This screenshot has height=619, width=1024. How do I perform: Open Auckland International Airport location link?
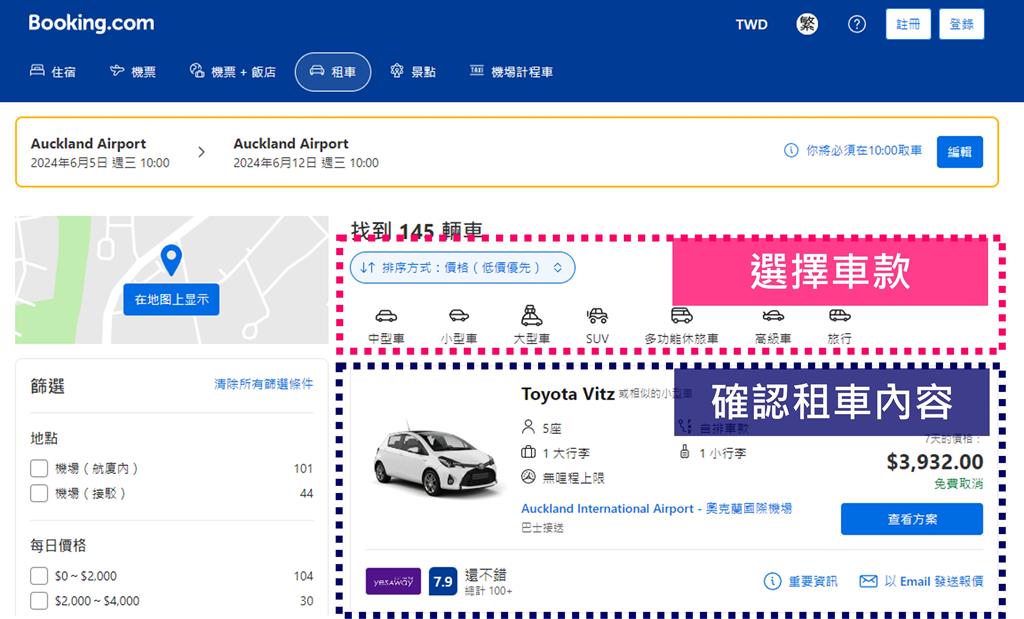[656, 508]
